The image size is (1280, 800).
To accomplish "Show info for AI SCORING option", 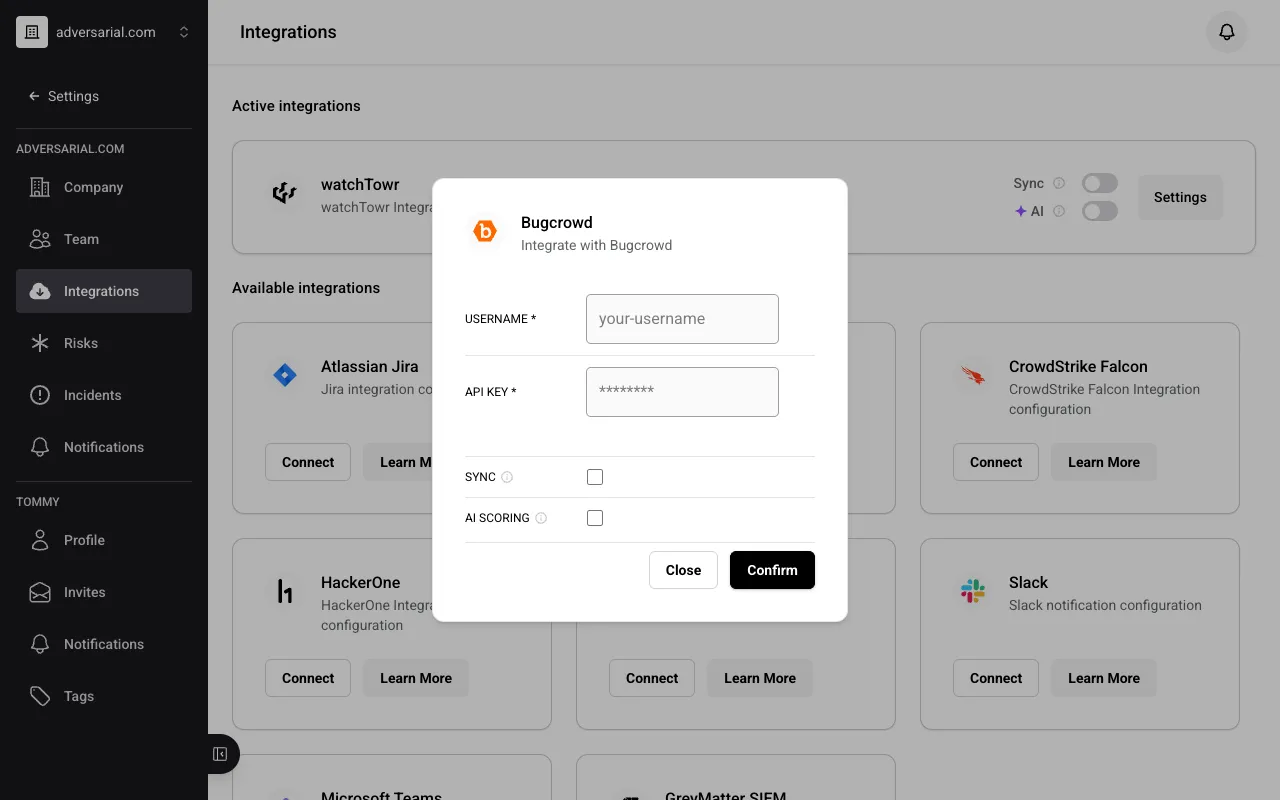I will [x=541, y=518].
